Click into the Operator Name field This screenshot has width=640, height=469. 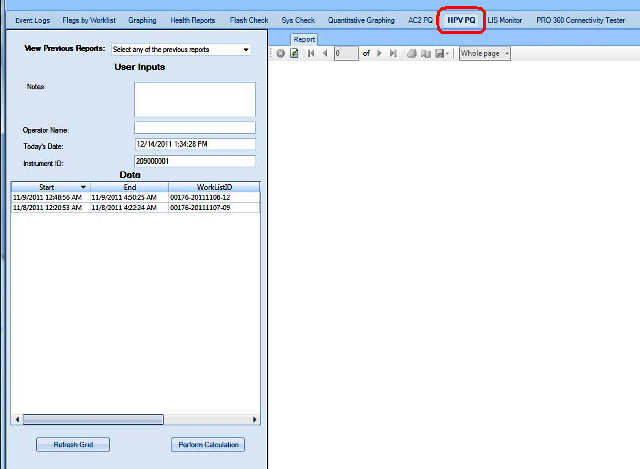pos(195,128)
